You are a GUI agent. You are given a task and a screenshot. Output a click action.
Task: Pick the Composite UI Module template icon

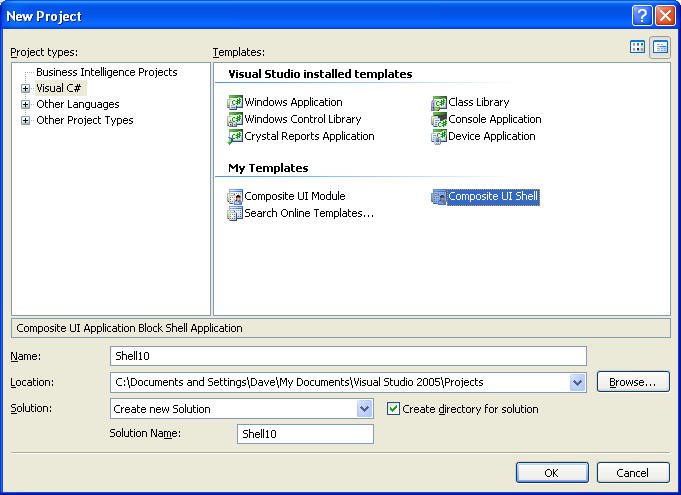236,197
